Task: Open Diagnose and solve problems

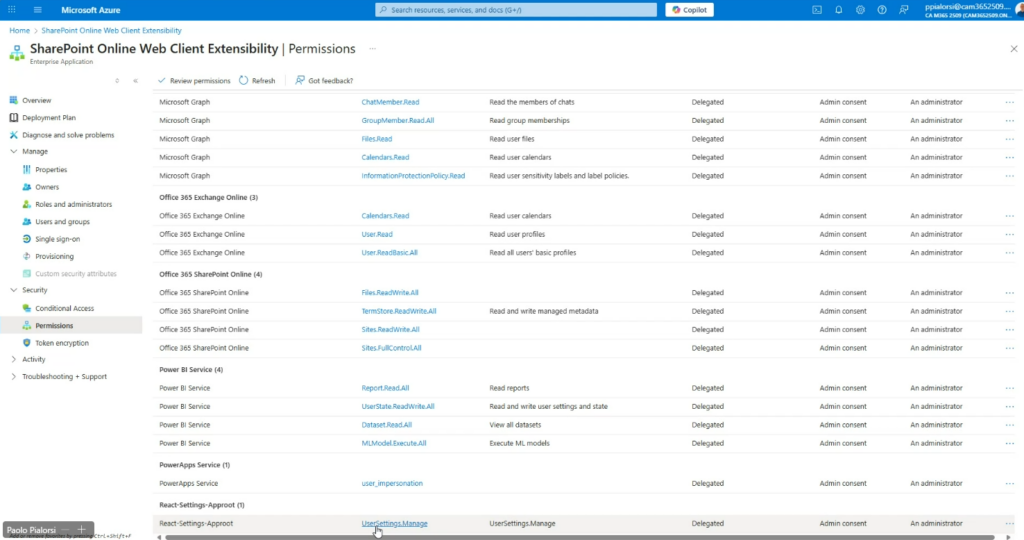Action: (68, 135)
